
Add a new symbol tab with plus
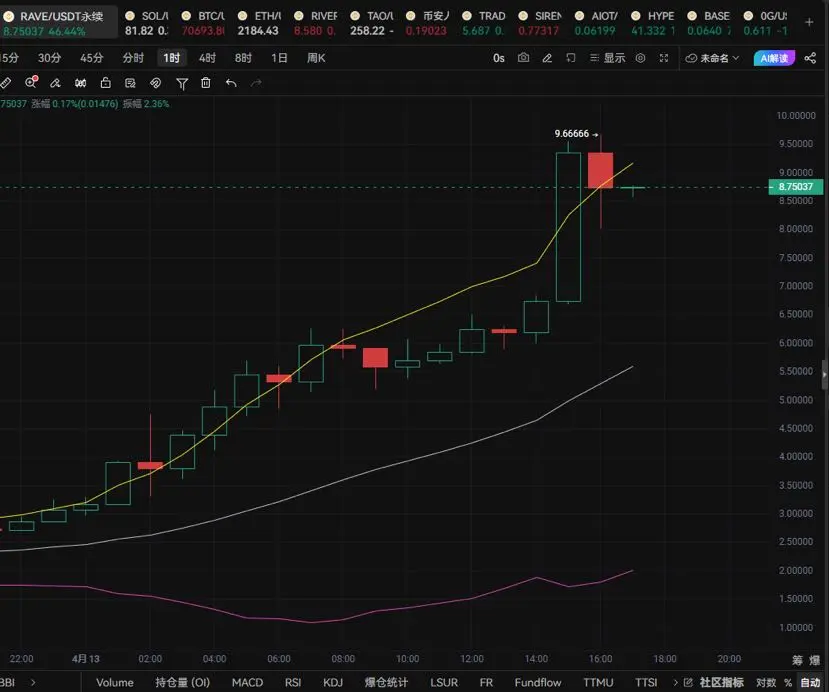(809, 22)
